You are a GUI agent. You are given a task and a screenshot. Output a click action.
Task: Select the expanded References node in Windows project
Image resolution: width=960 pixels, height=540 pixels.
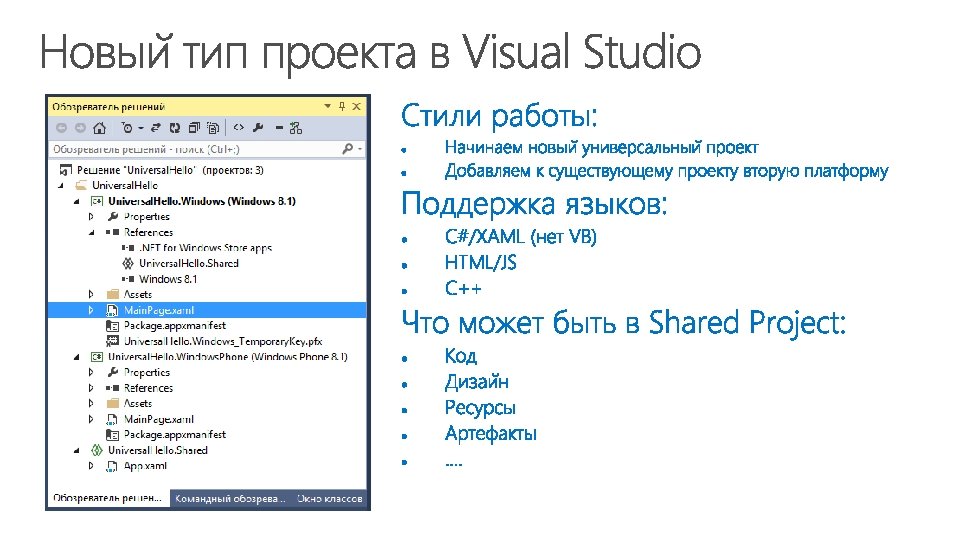point(148,232)
